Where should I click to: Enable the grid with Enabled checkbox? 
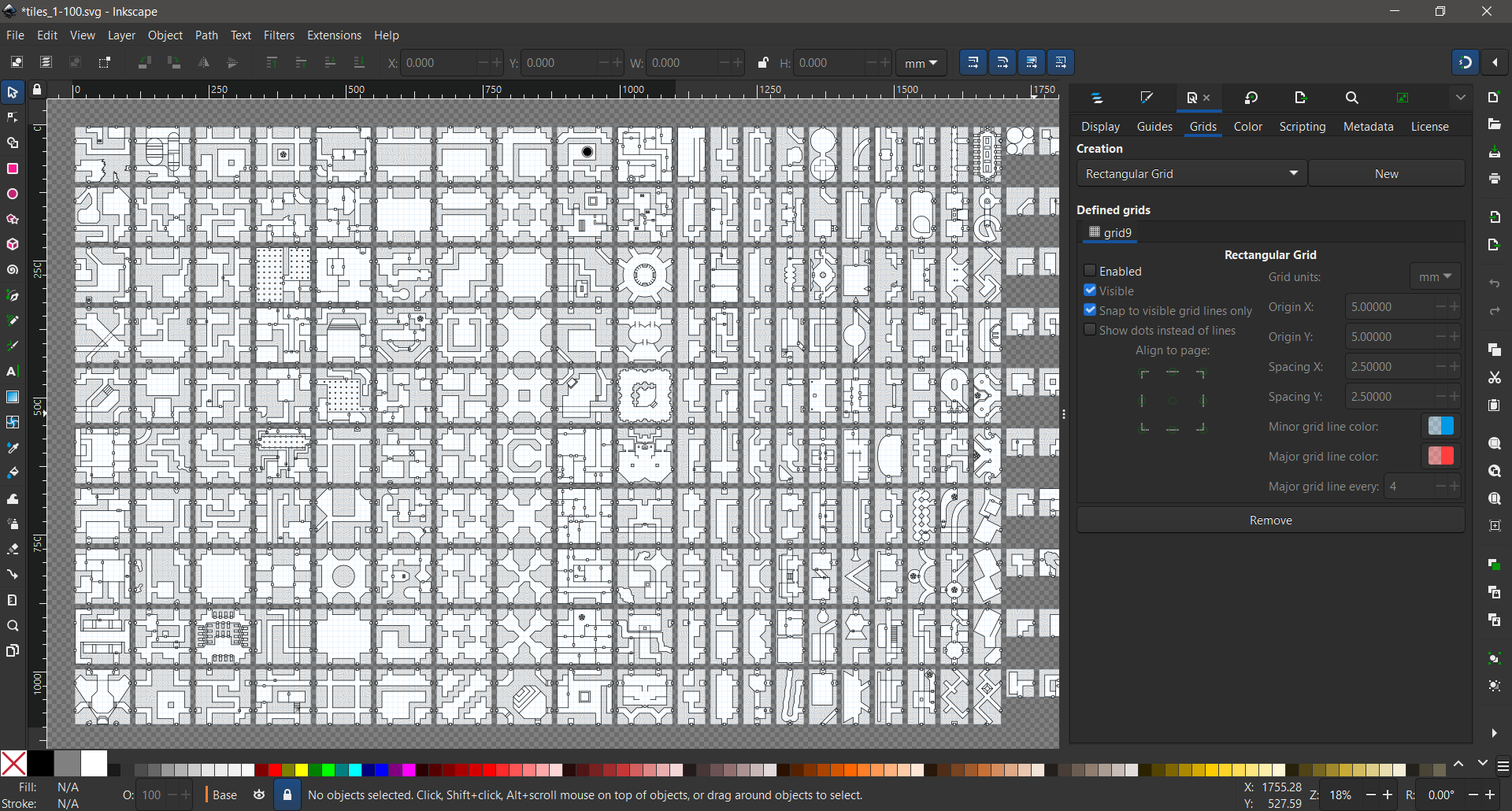[x=1090, y=271]
